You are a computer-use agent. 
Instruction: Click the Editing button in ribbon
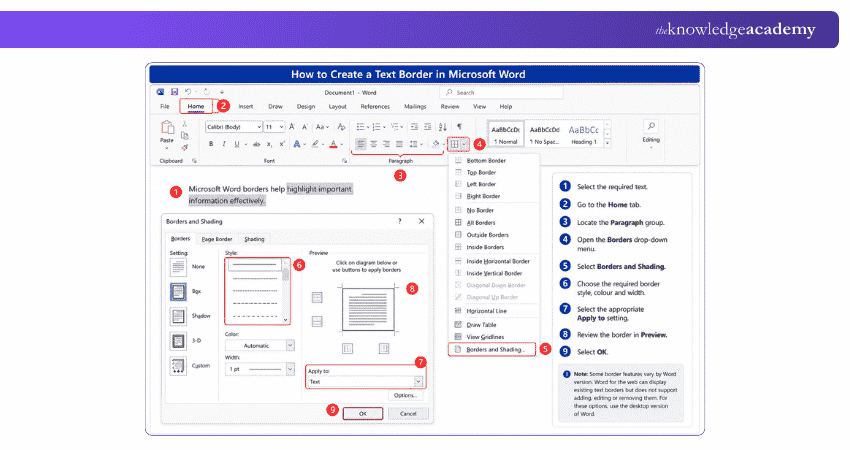tap(651, 132)
